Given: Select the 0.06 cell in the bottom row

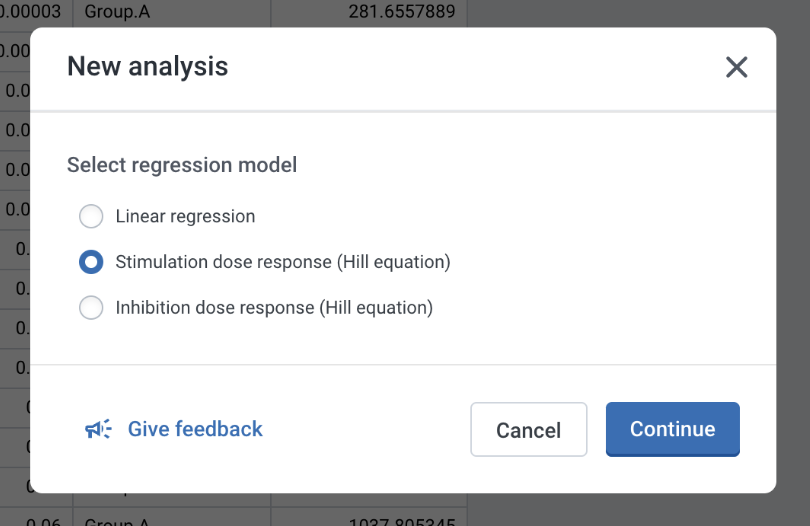Looking at the screenshot, I should click(42, 520).
